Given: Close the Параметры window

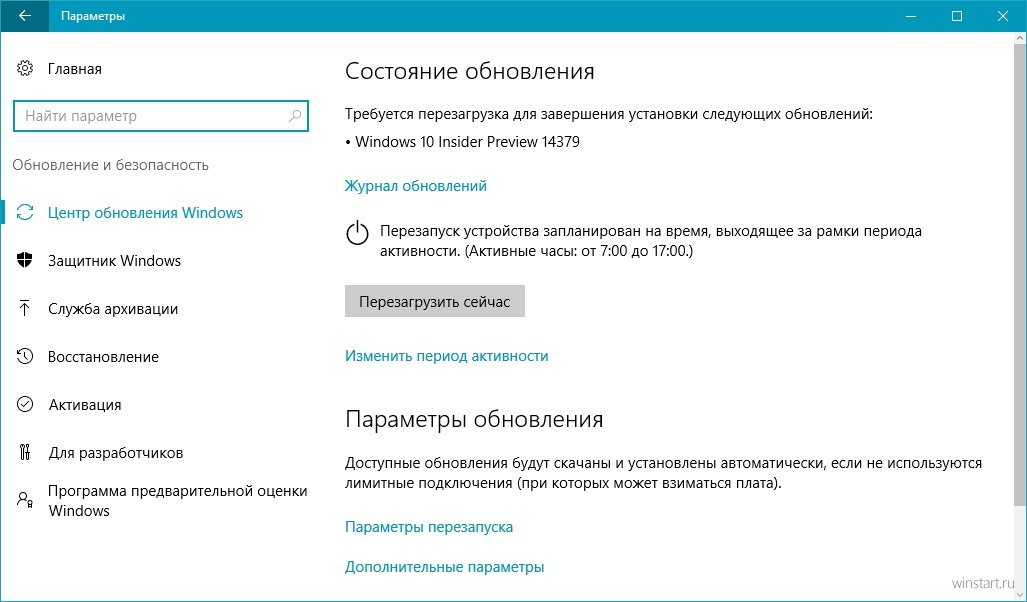Looking at the screenshot, I should pyautogui.click(x=1003, y=16).
